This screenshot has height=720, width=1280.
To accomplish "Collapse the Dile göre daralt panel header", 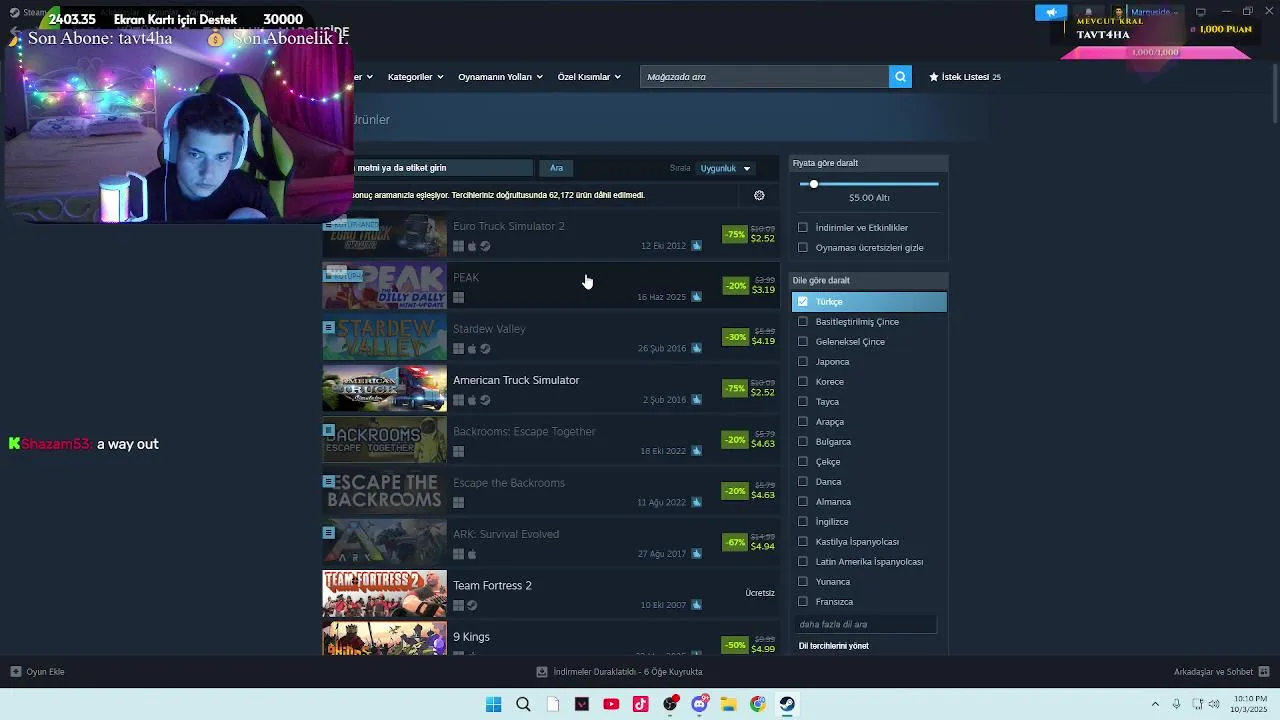I will tap(868, 281).
